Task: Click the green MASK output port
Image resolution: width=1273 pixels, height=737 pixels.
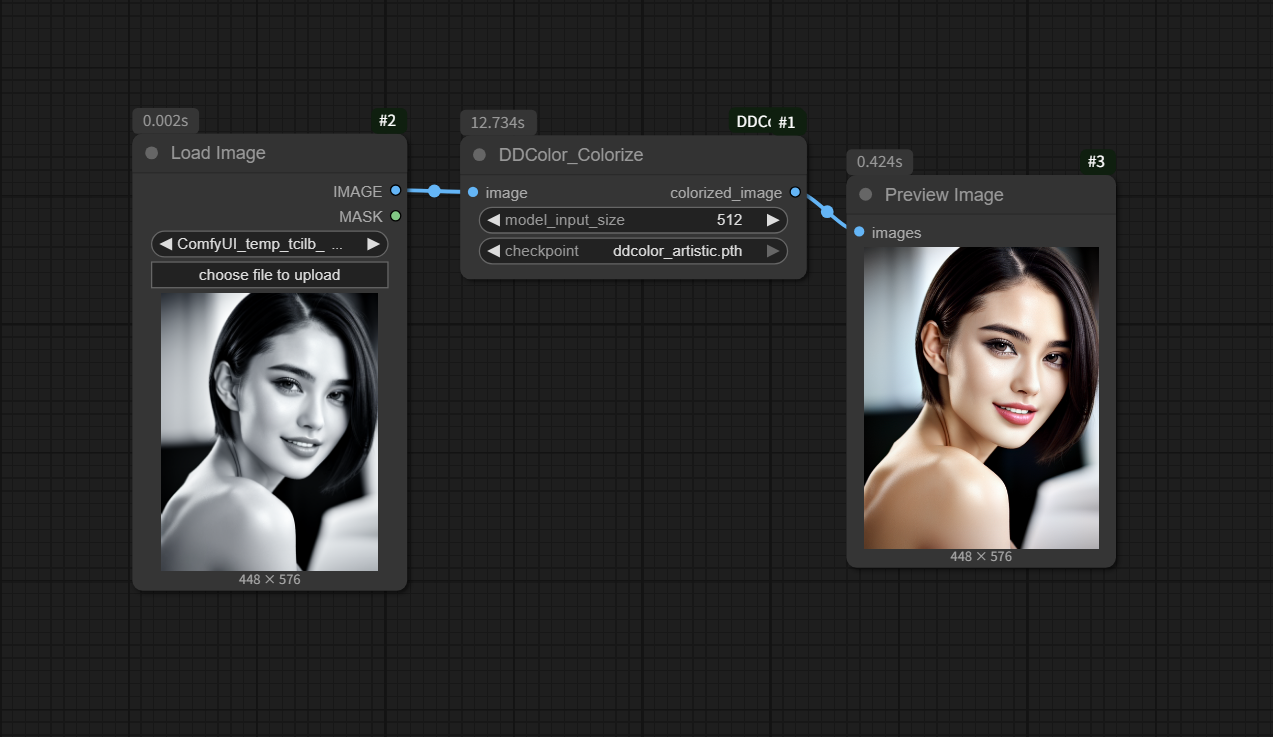Action: tap(396, 216)
